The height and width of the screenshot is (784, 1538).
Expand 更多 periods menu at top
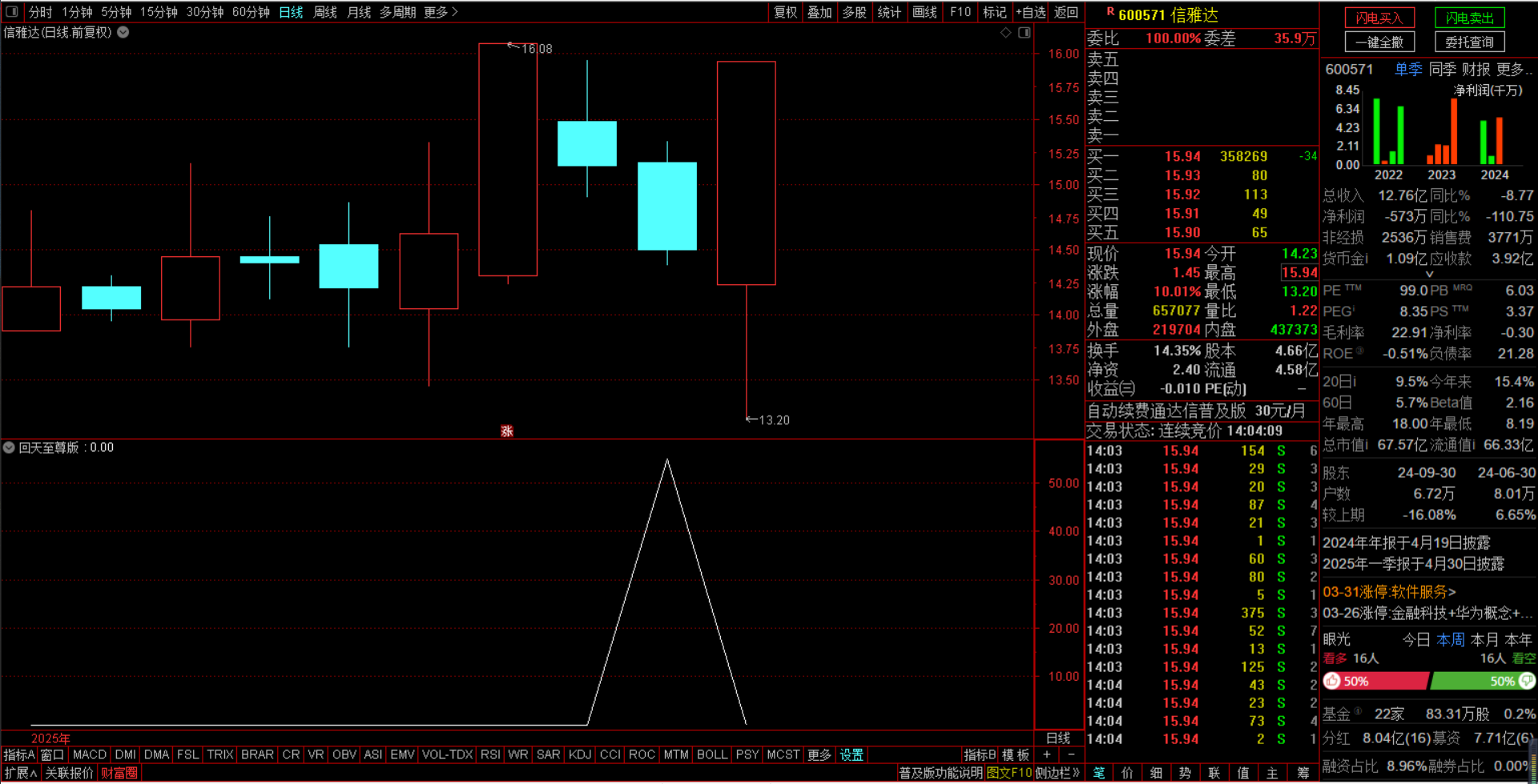441,12
